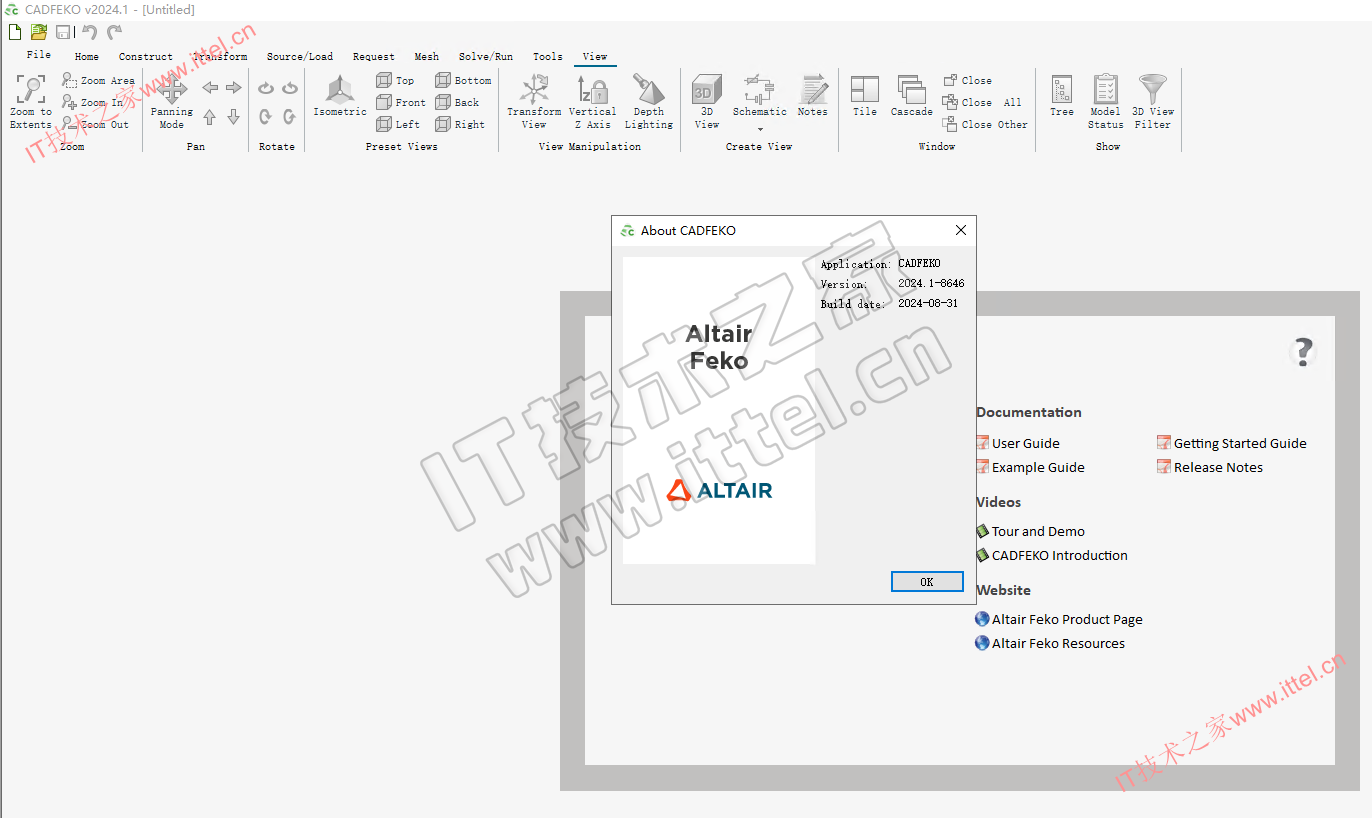Viewport: 1372px width, 818px height.
Task: Click Close in the Window group
Action: tap(967, 80)
